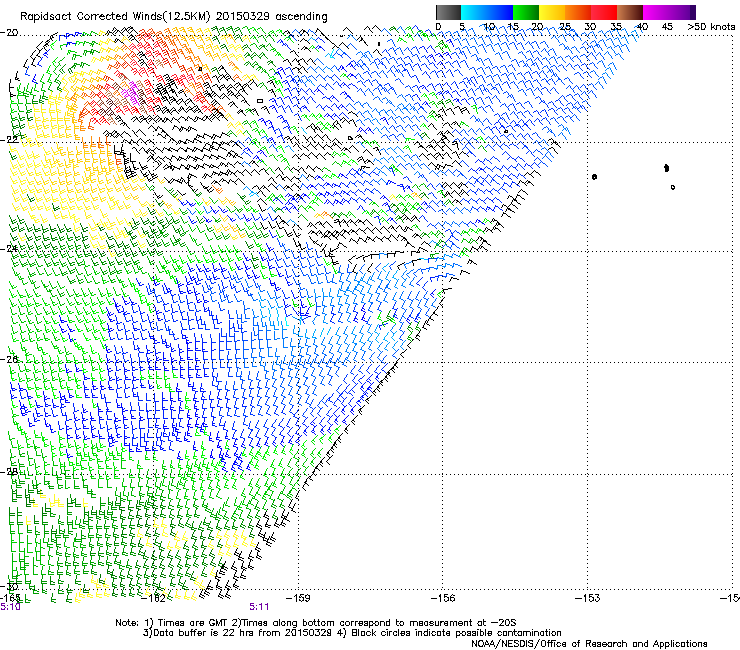740x650 pixels.
Task: Click the 'Times are GMT' note line
Action: tap(315, 623)
